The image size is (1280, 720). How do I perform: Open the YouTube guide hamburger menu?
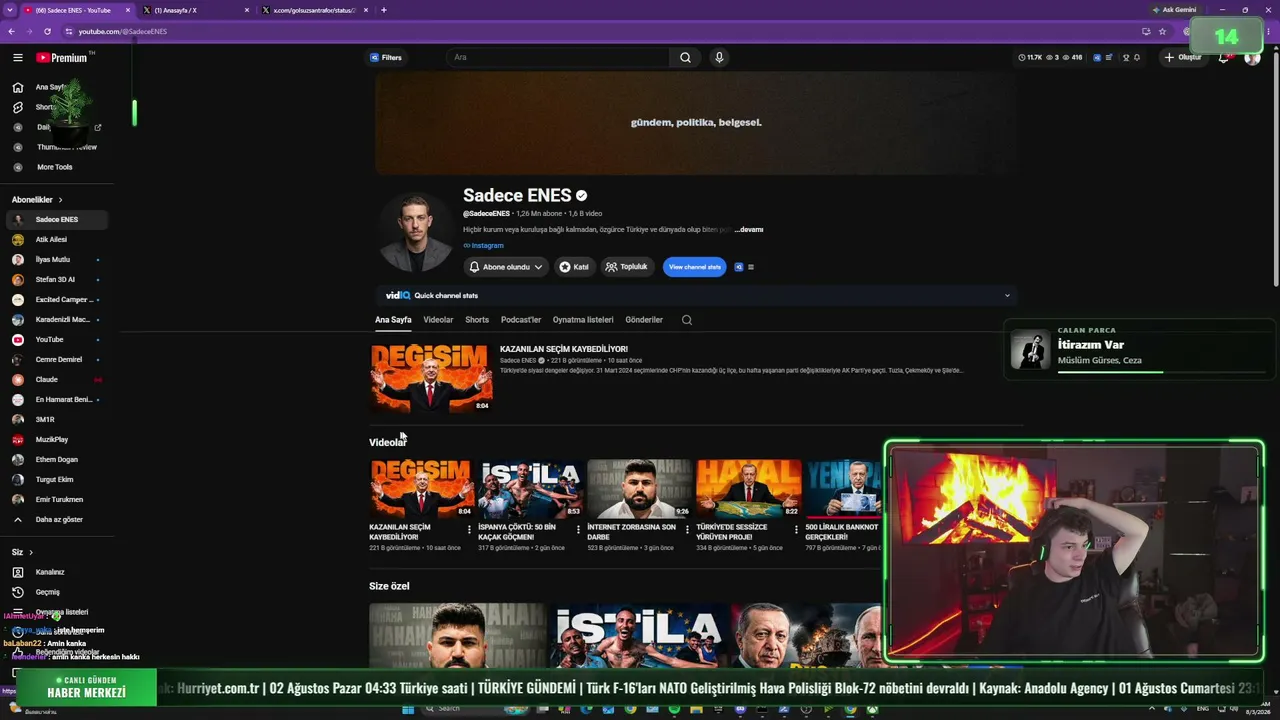17,57
